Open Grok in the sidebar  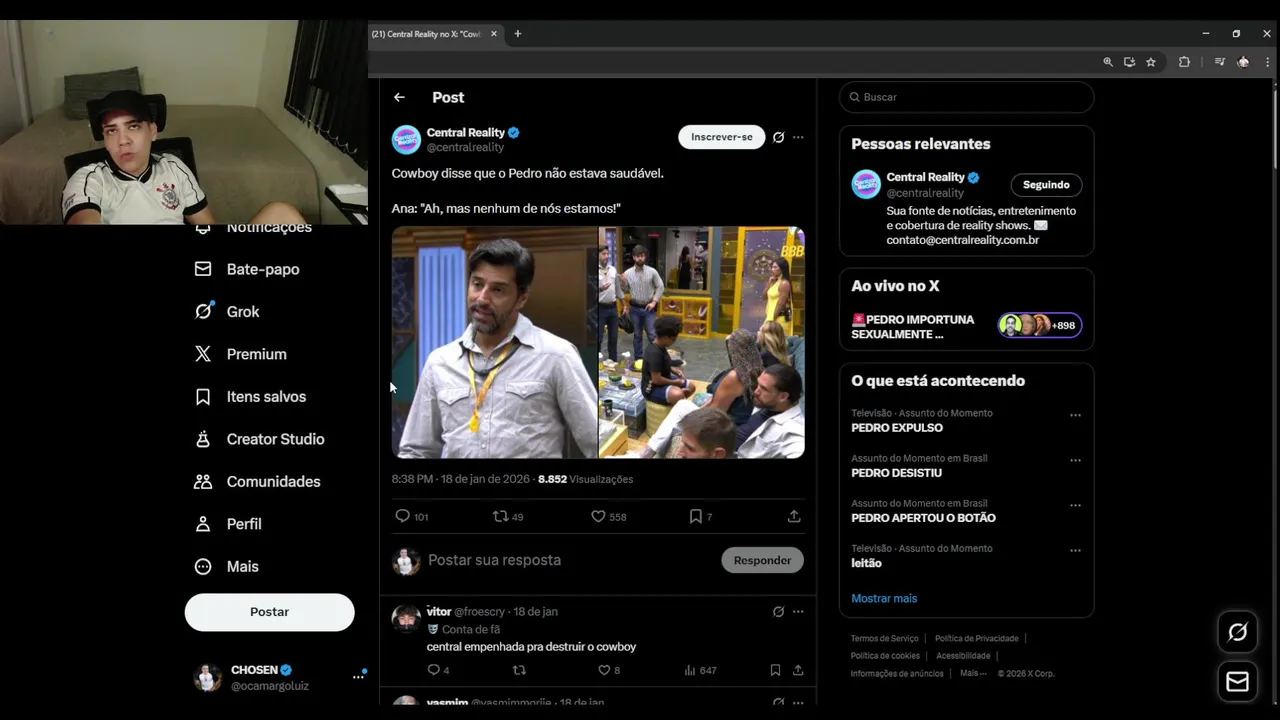[227, 312]
